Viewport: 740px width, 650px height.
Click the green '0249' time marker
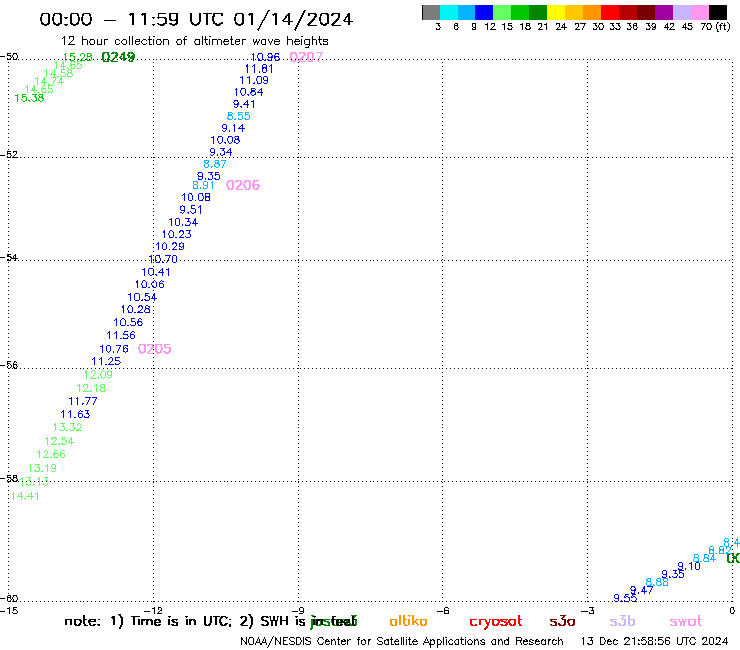(118, 57)
